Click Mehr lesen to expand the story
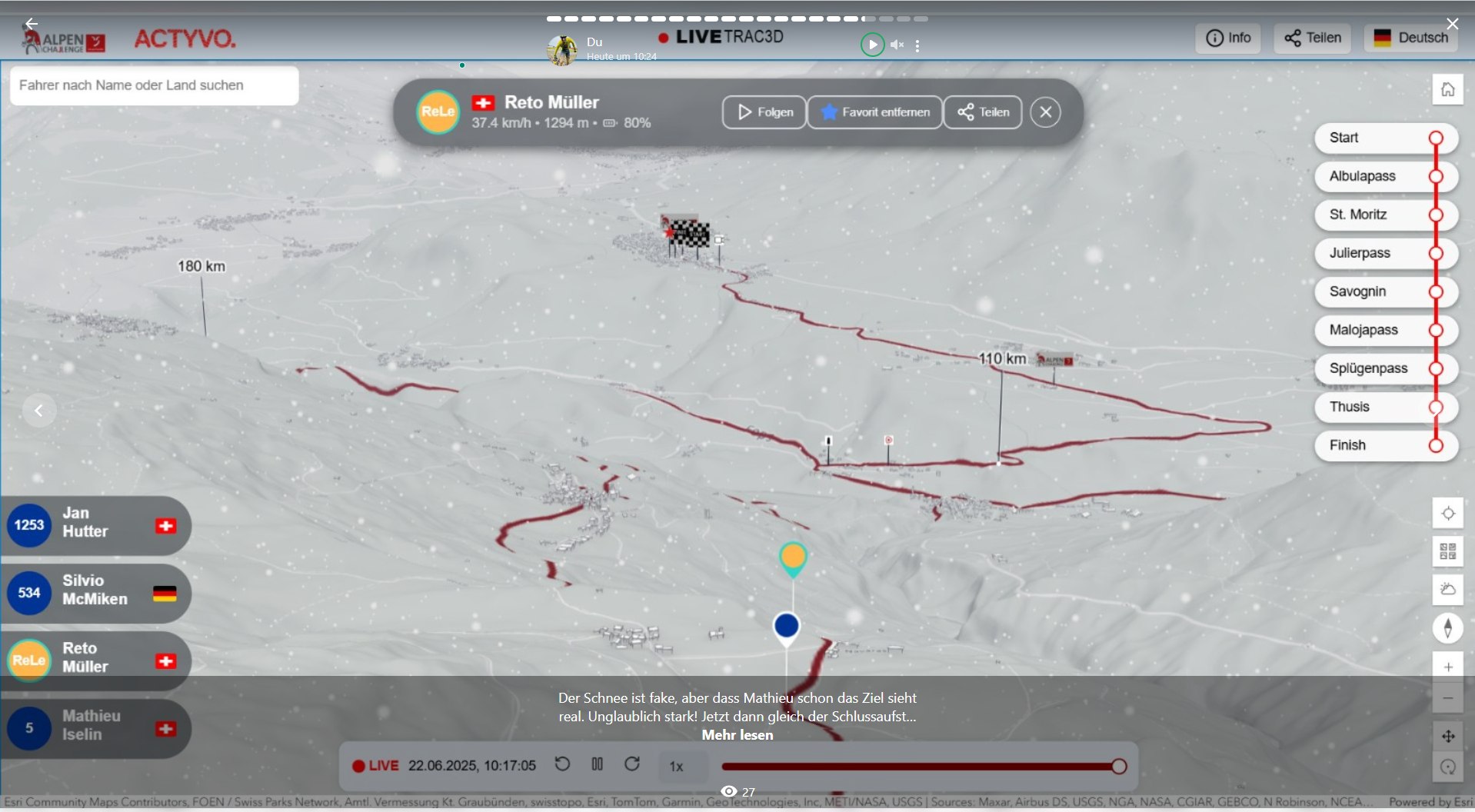Image resolution: width=1475 pixels, height=812 pixels. tap(737, 735)
